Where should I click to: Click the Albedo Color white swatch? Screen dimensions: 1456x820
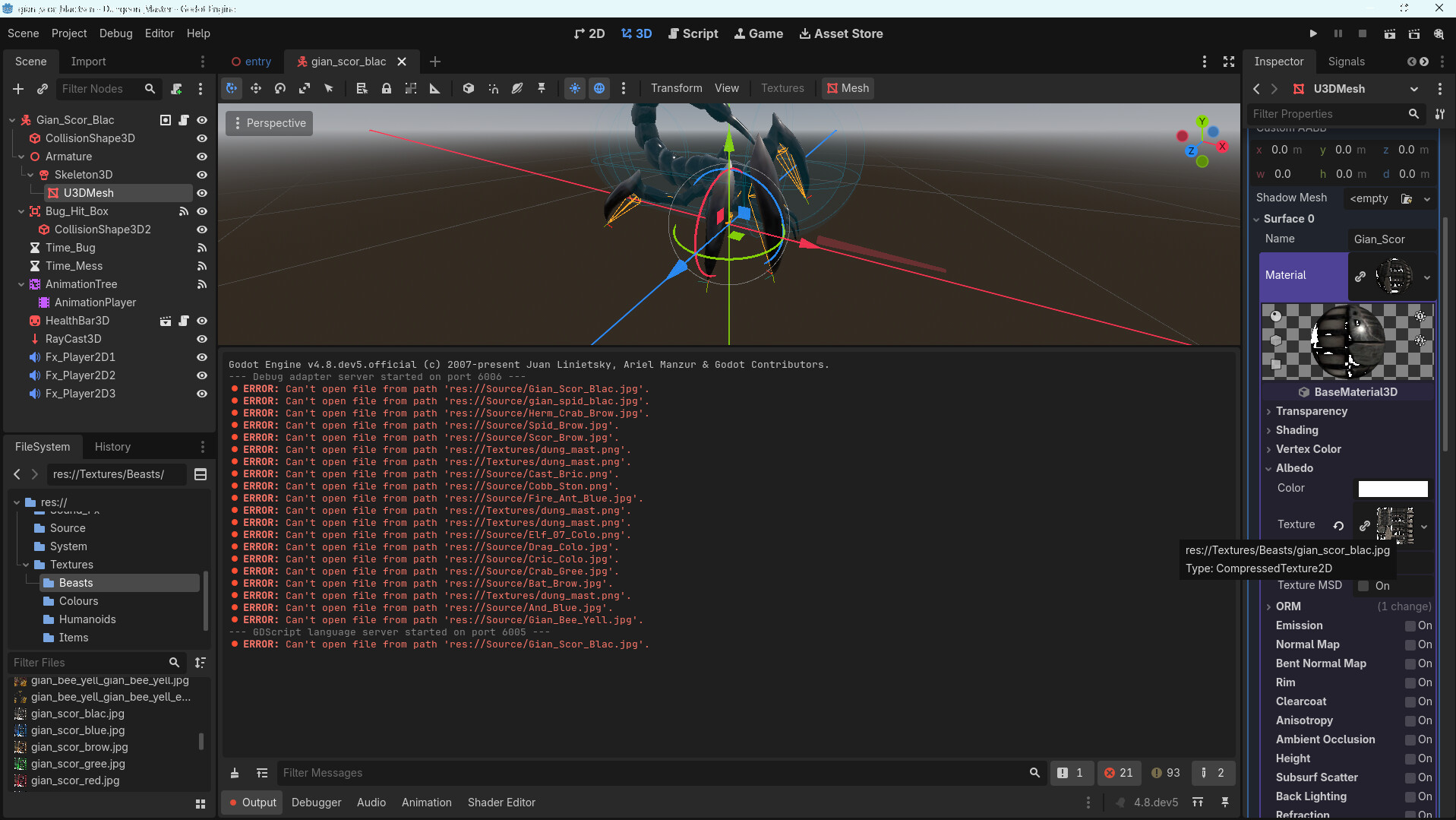click(1392, 488)
